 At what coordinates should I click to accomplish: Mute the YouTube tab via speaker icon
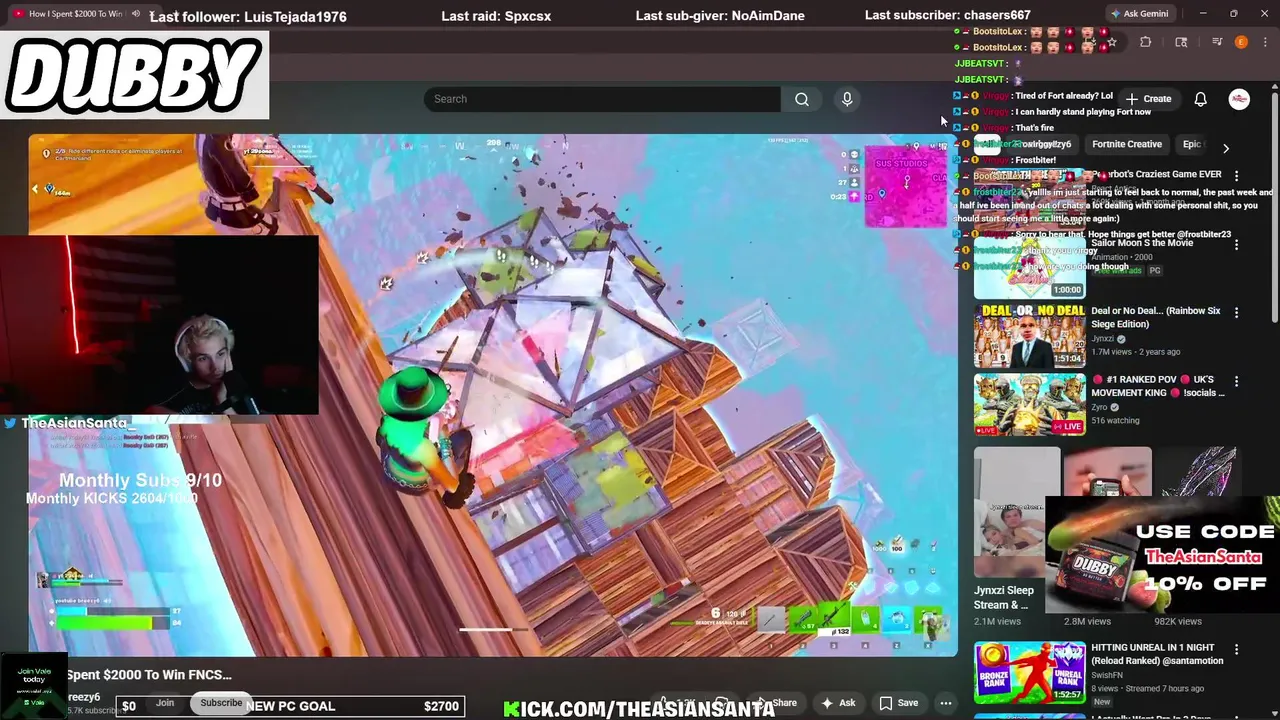click(135, 14)
